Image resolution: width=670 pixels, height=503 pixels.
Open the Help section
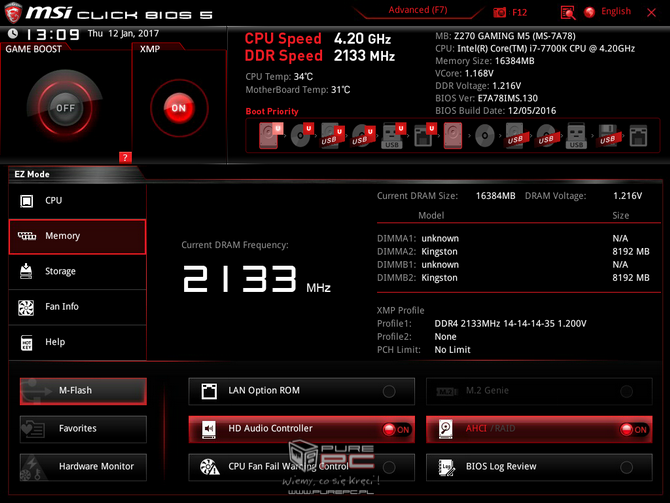pyautogui.click(x=77, y=342)
